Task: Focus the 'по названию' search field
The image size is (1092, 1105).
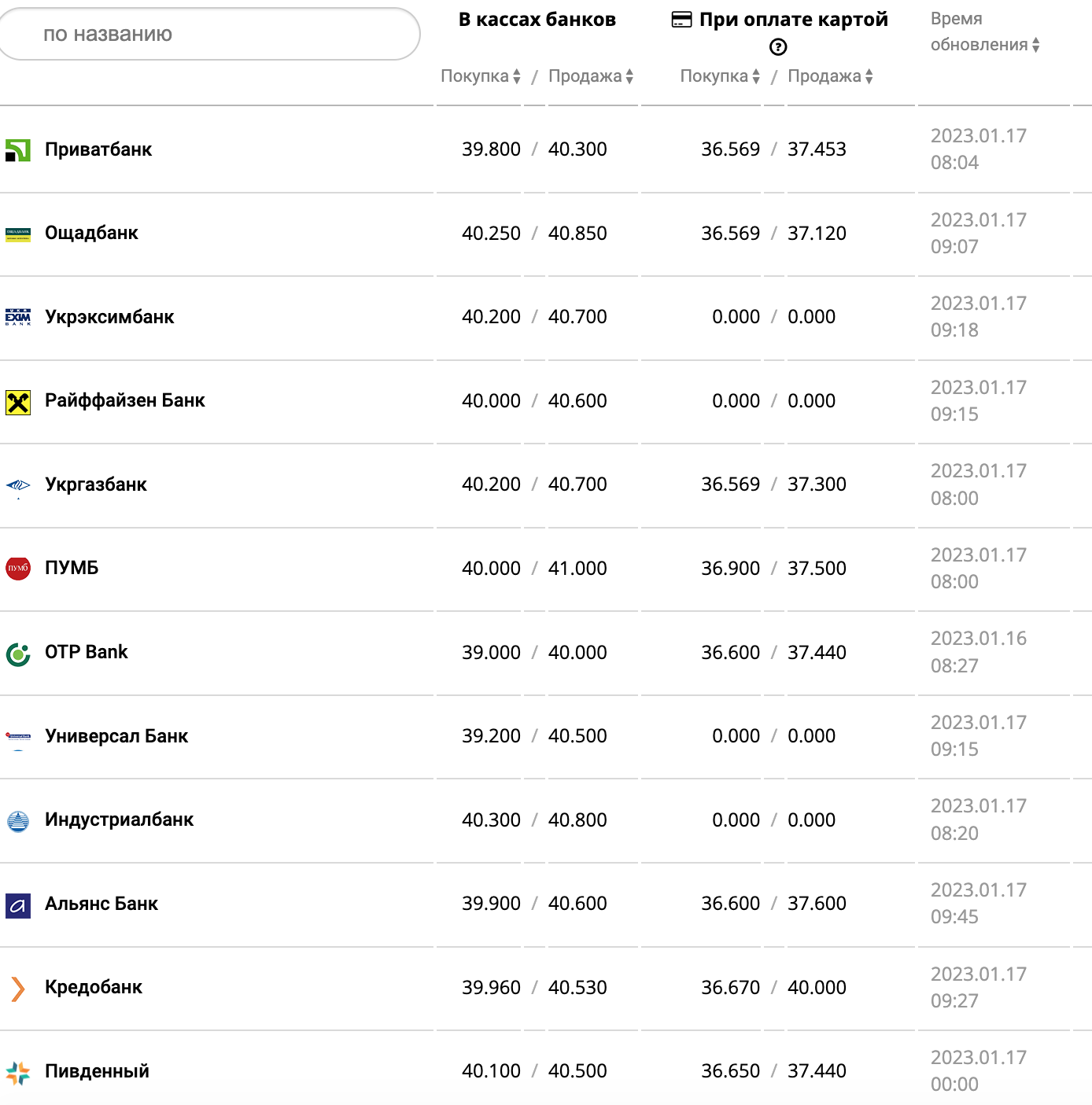Action: [209, 34]
